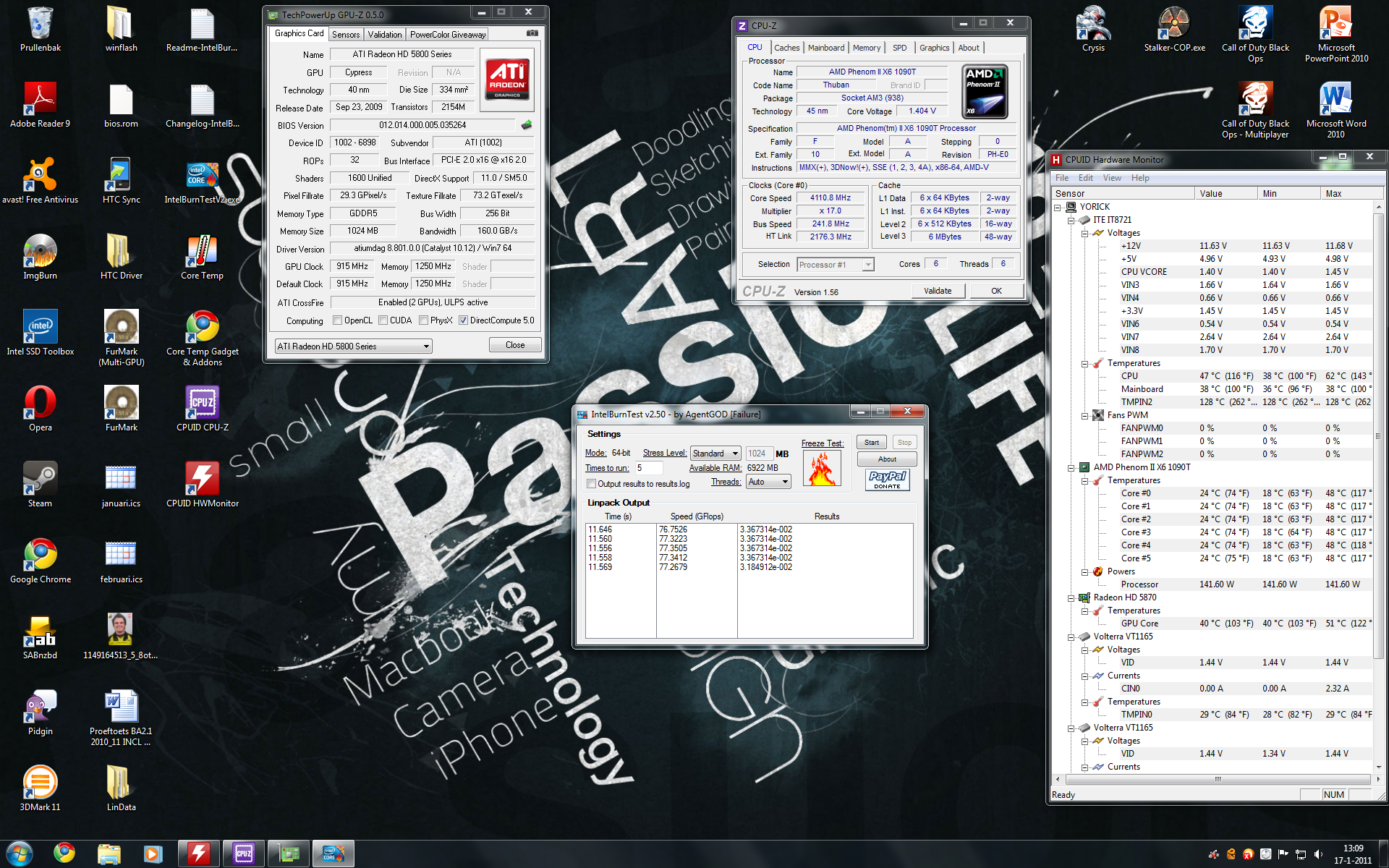The height and width of the screenshot is (868, 1389).
Task: Collapse the AMD Phenom II X6 1090T node
Action: coord(1071,468)
